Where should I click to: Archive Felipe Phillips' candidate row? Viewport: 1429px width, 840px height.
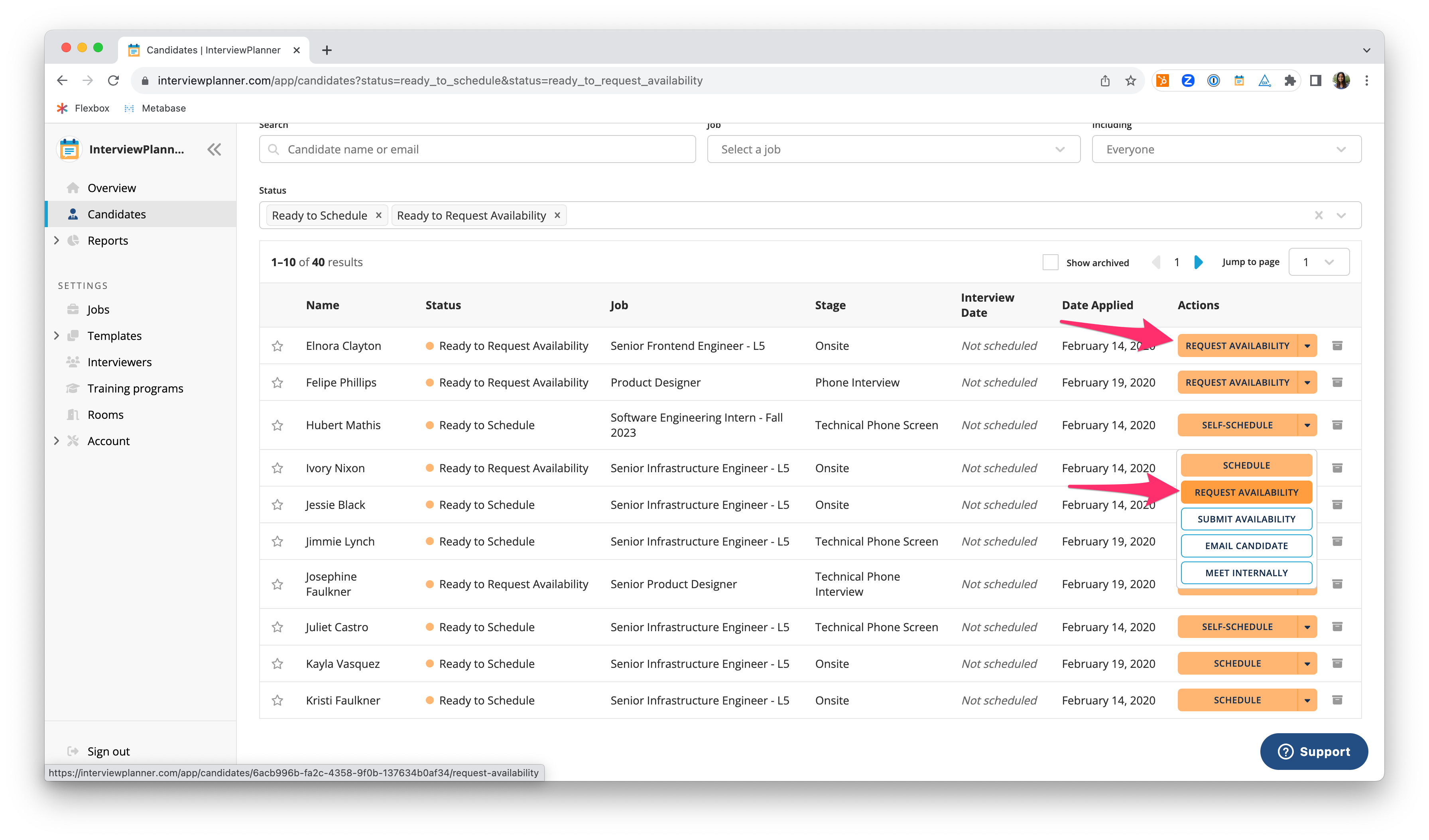tap(1337, 383)
